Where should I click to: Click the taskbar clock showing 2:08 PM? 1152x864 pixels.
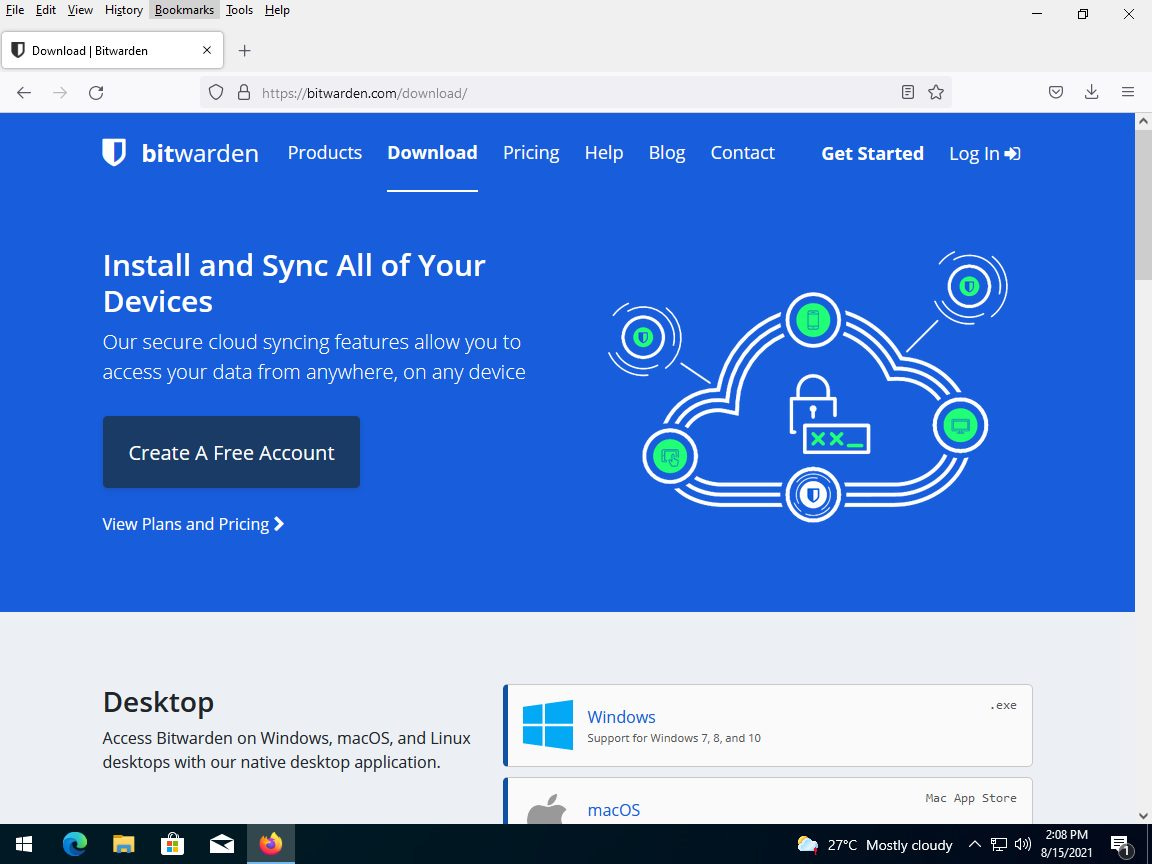point(1066,844)
